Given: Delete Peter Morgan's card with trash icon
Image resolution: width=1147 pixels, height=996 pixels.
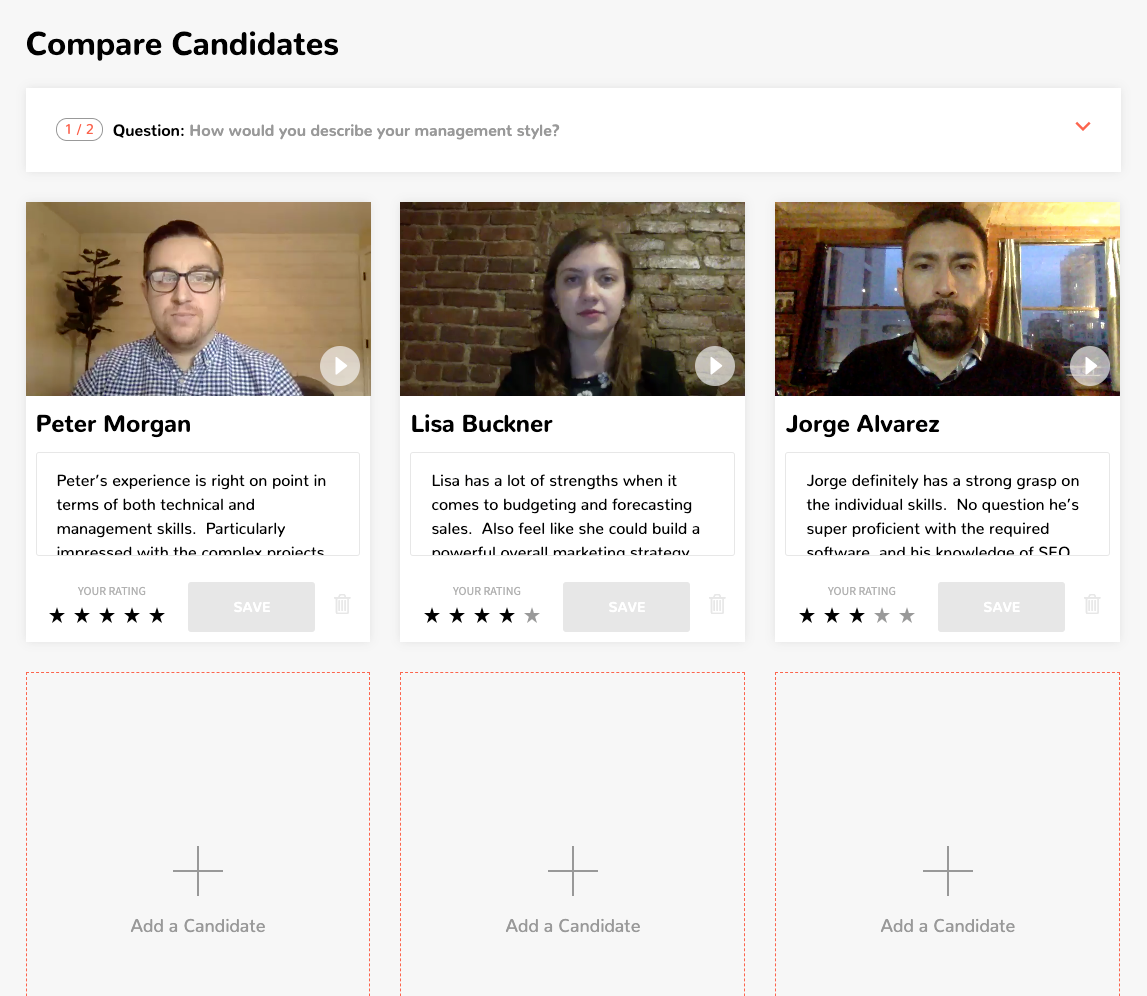Looking at the screenshot, I should (x=342, y=604).
